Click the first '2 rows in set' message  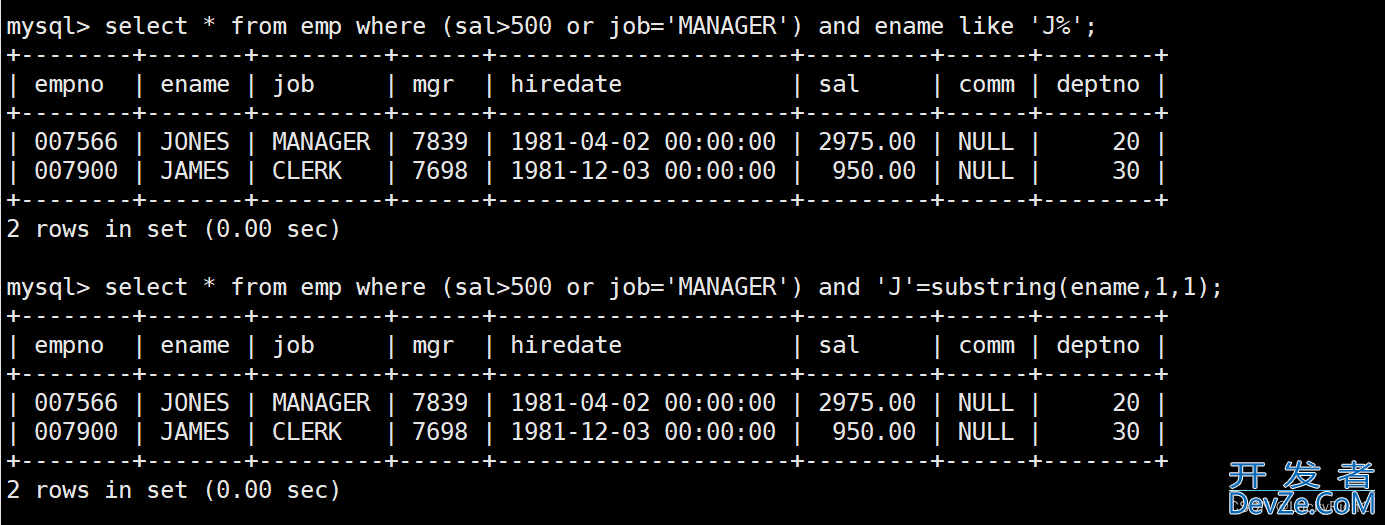pos(173,229)
